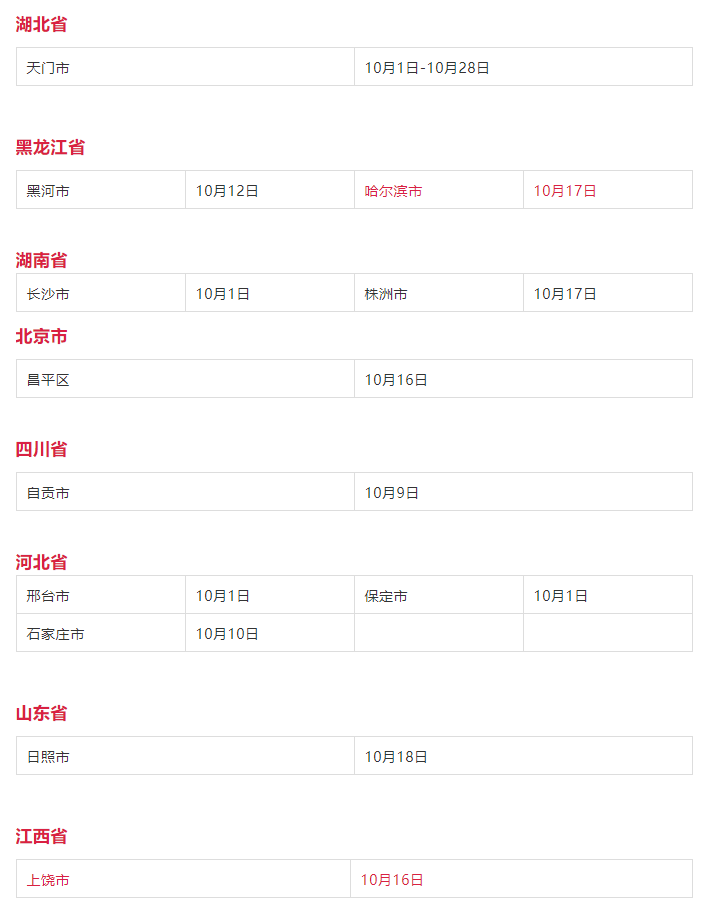Click the 黑龙江省 province heading
707x916 pixels.
click(x=50, y=147)
